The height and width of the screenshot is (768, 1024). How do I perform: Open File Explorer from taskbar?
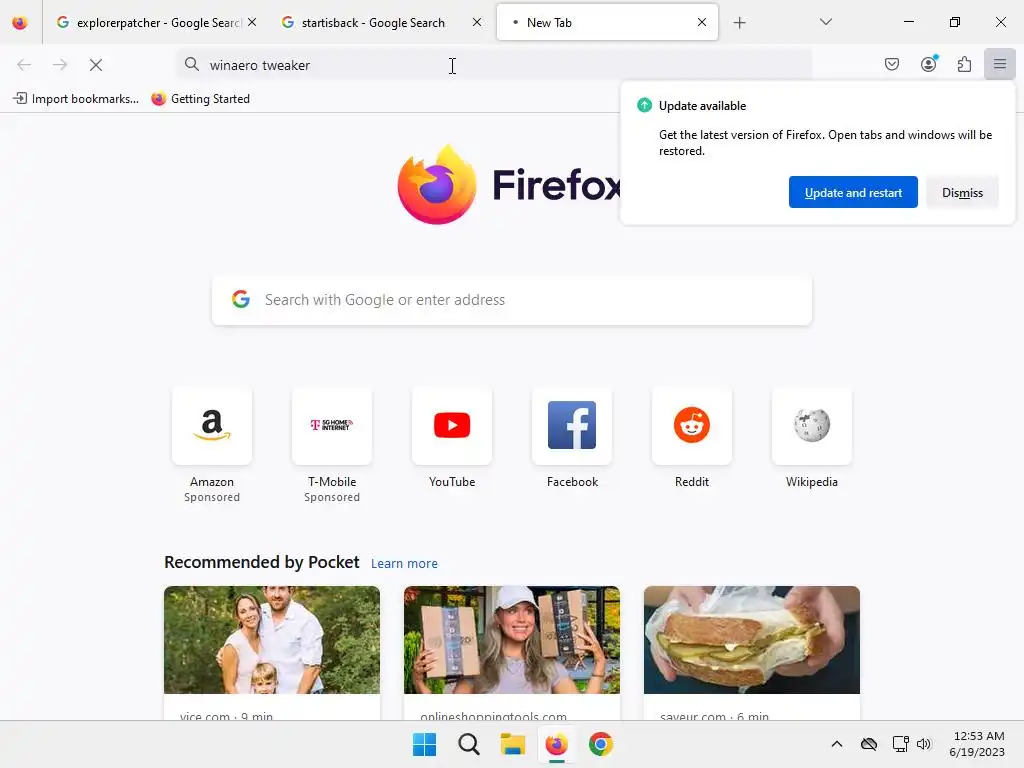pos(513,744)
